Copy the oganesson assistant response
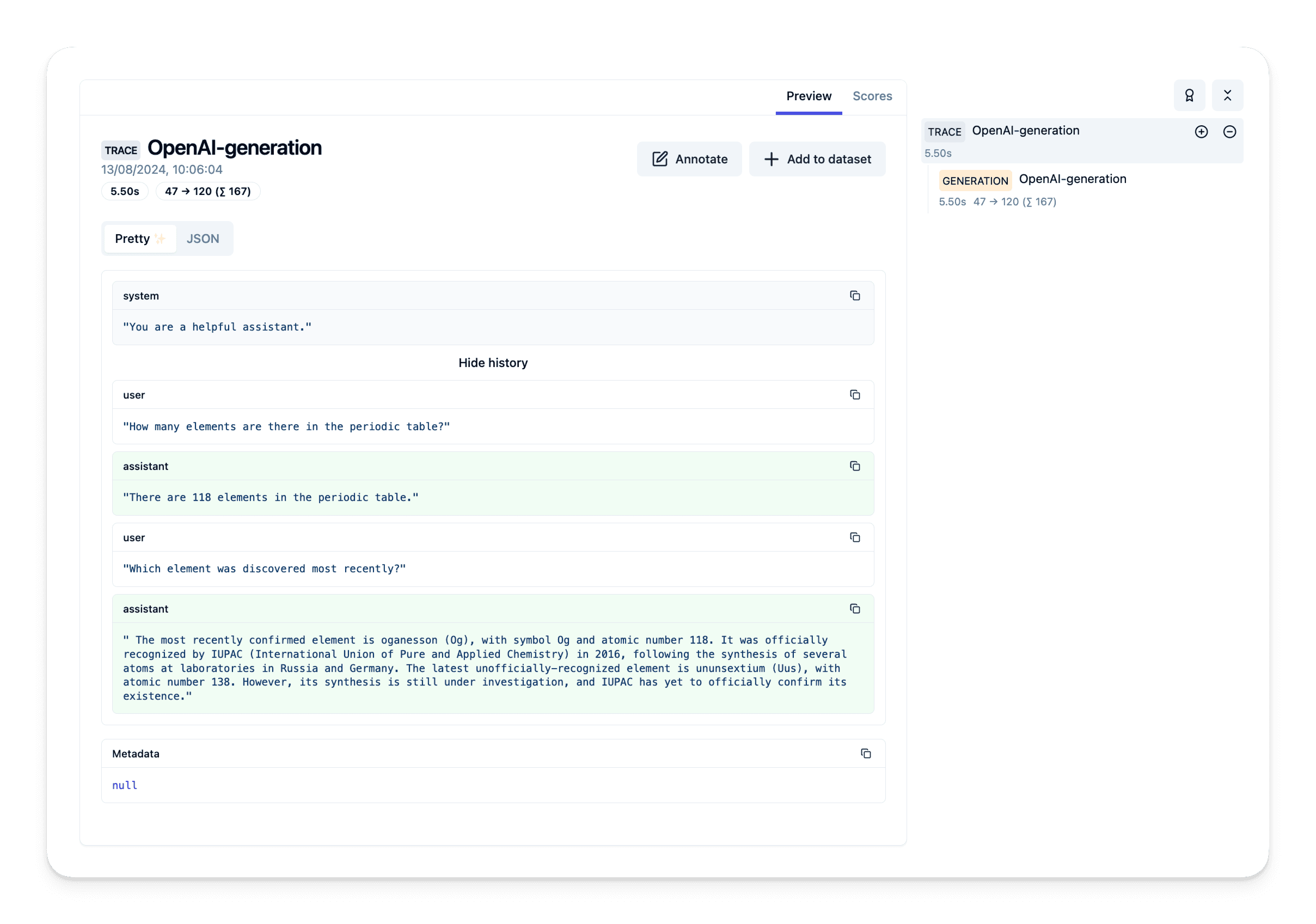 point(855,609)
